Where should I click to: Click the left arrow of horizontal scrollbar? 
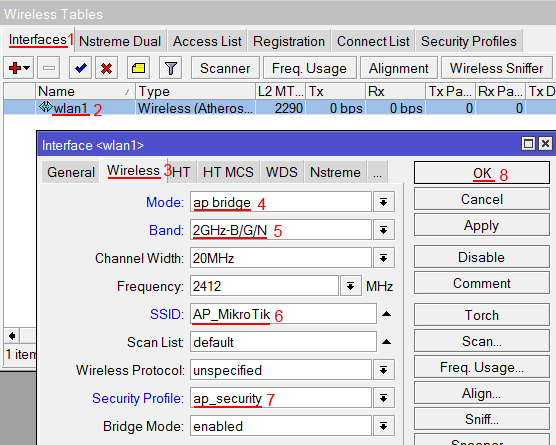[12, 335]
